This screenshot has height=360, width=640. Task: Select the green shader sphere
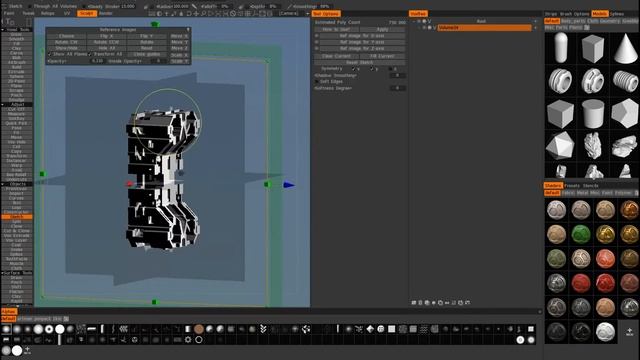point(581,234)
